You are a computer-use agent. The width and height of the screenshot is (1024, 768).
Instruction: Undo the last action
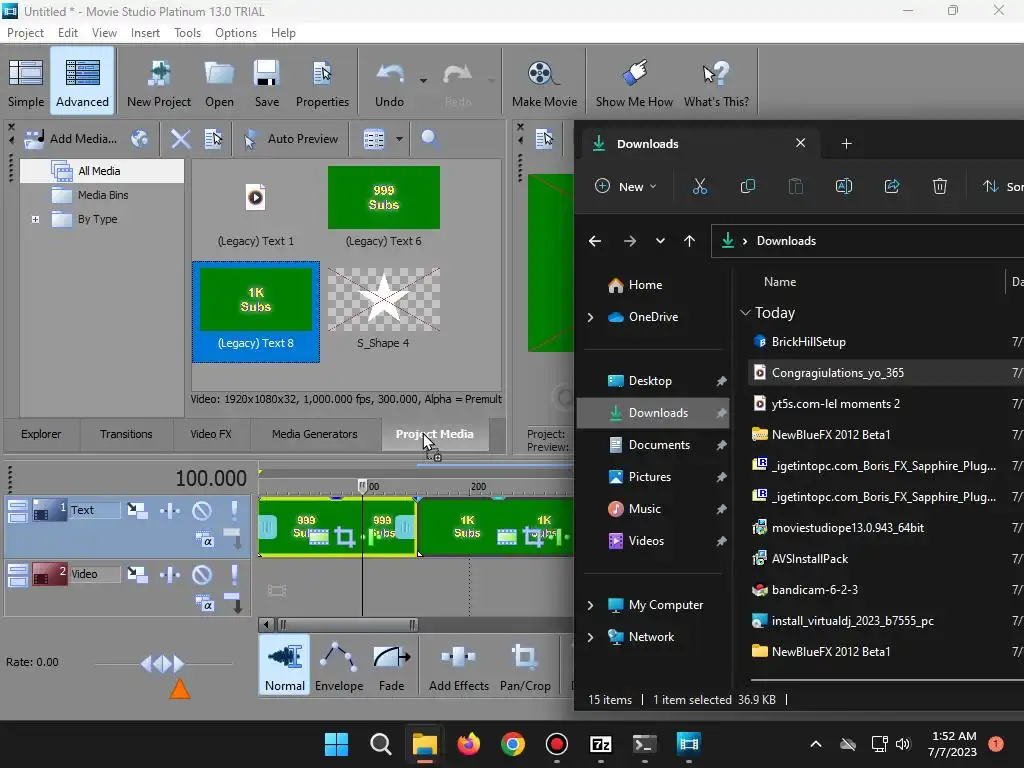click(389, 82)
